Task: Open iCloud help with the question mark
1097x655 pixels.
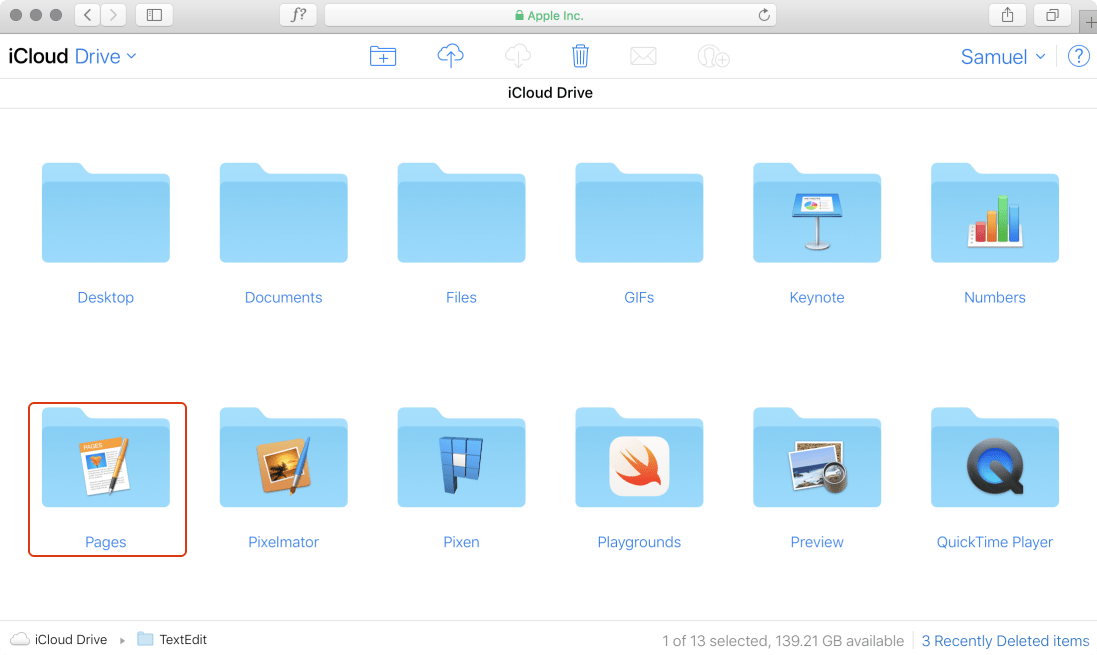Action: coord(1078,56)
